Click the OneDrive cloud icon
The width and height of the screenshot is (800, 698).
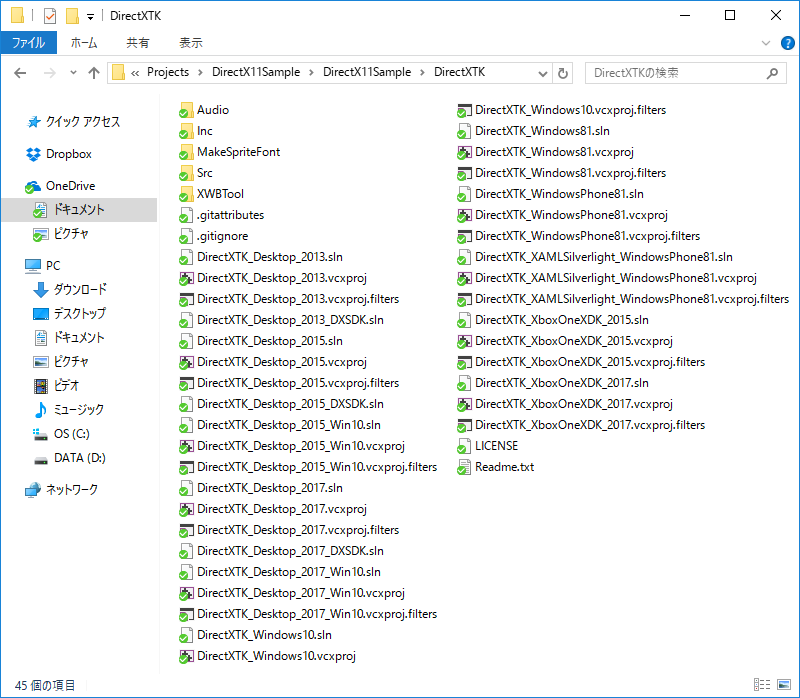33,186
